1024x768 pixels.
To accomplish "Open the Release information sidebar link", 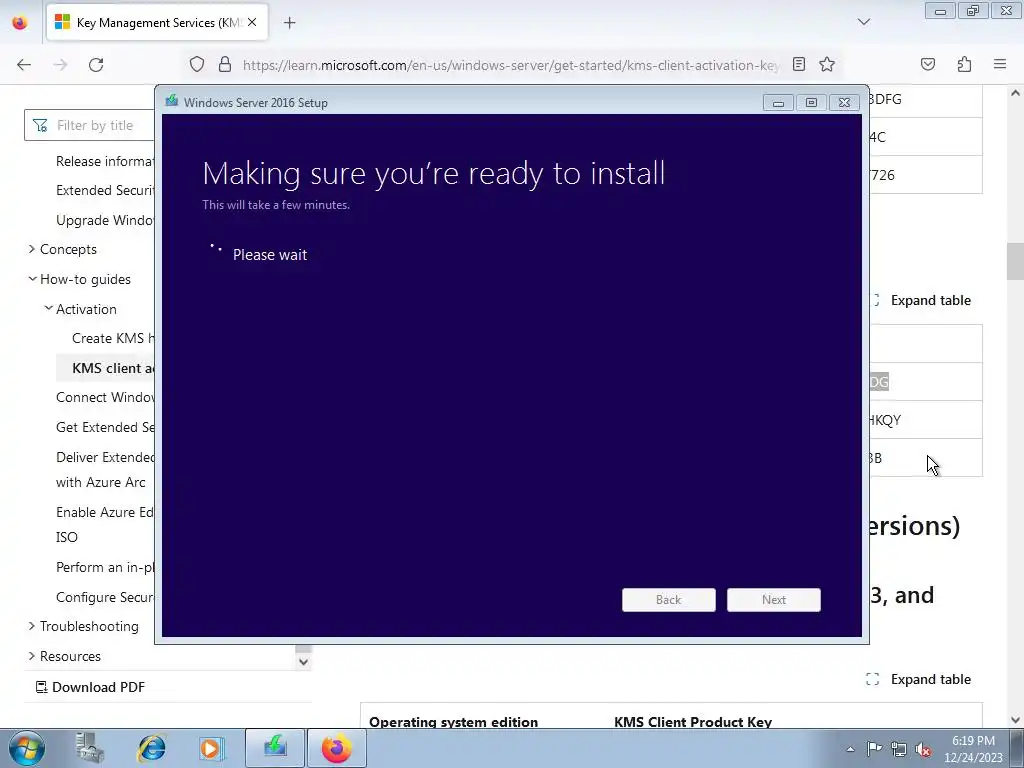I will tap(105, 161).
